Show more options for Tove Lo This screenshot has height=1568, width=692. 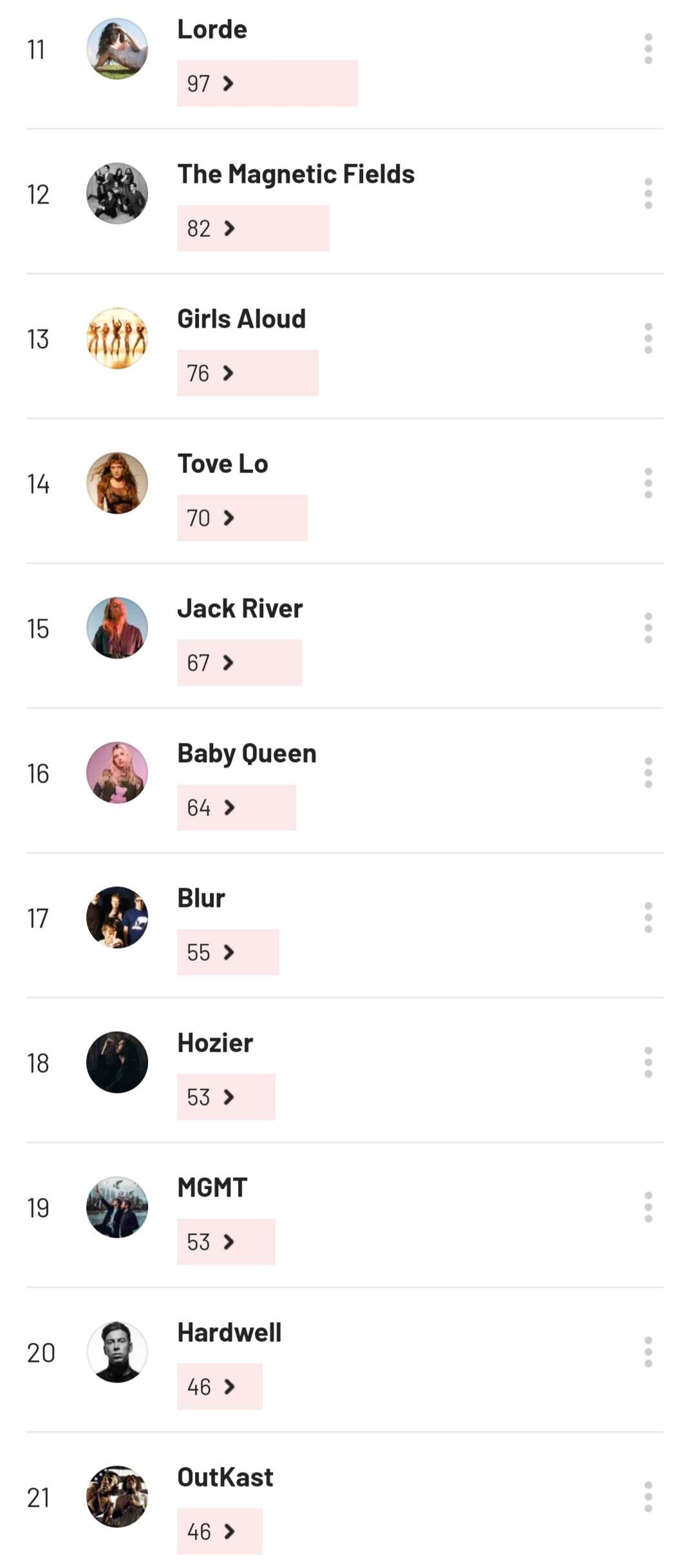[x=648, y=483]
